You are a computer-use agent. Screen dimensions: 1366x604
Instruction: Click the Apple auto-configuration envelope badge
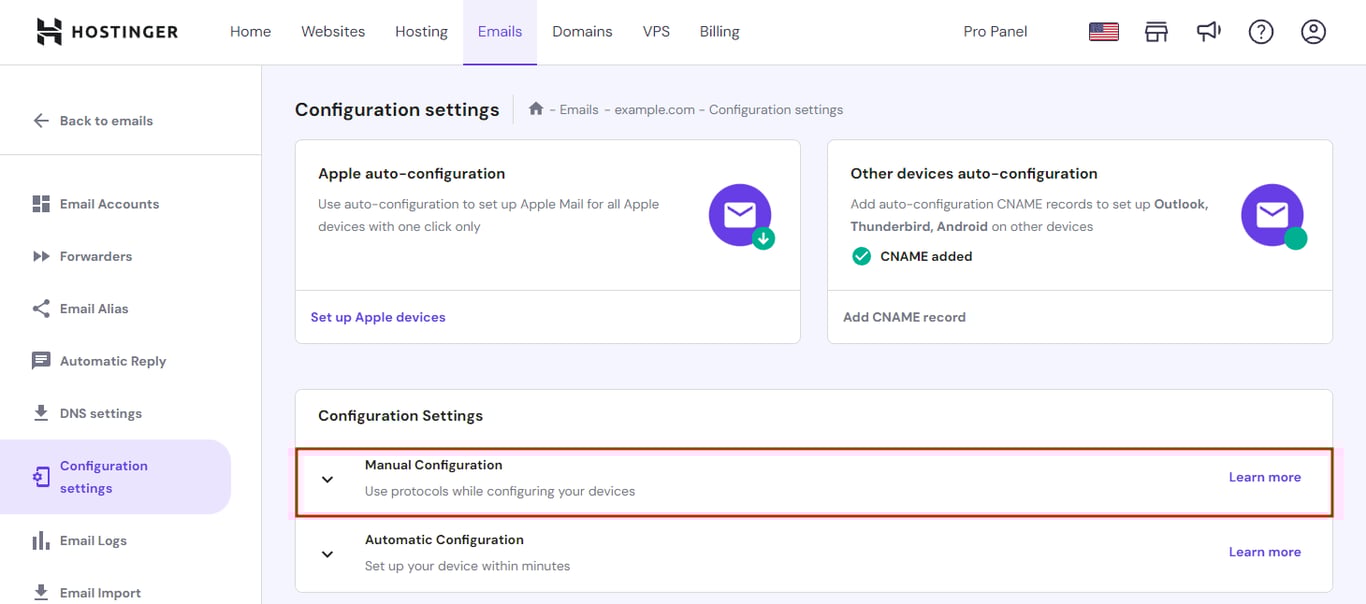[x=740, y=215]
